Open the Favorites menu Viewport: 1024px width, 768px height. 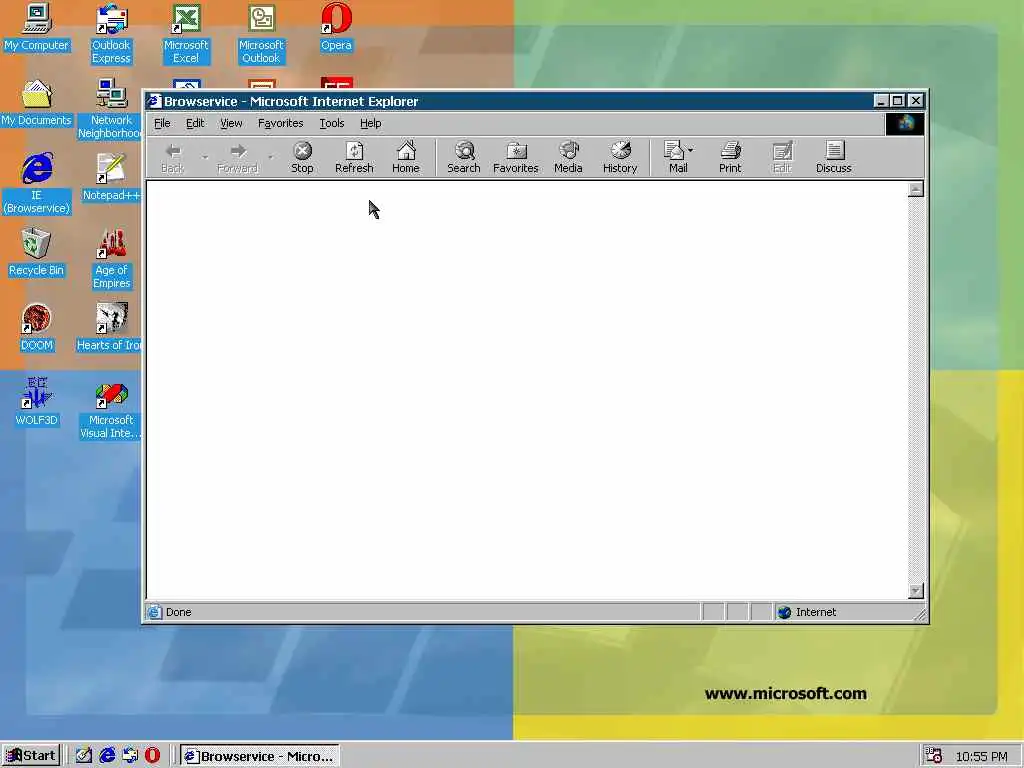[x=280, y=123]
